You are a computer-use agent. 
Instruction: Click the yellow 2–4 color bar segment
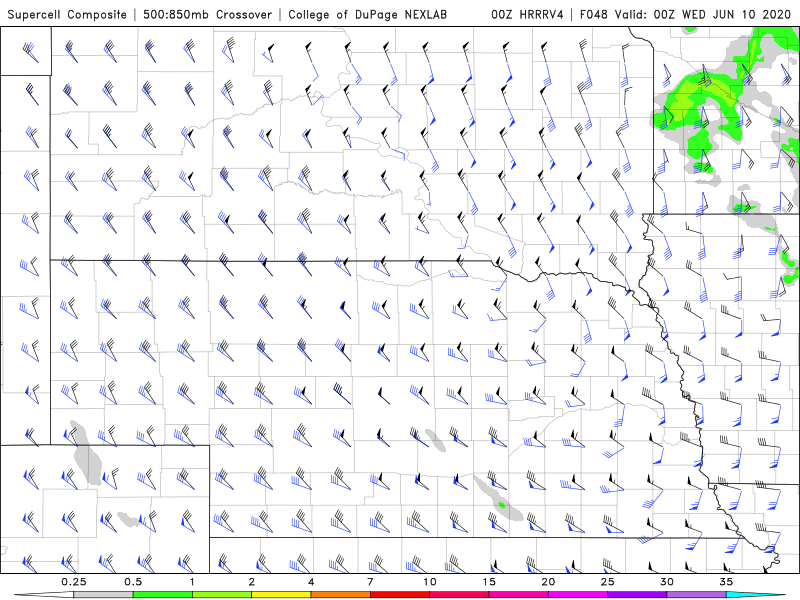(281, 595)
